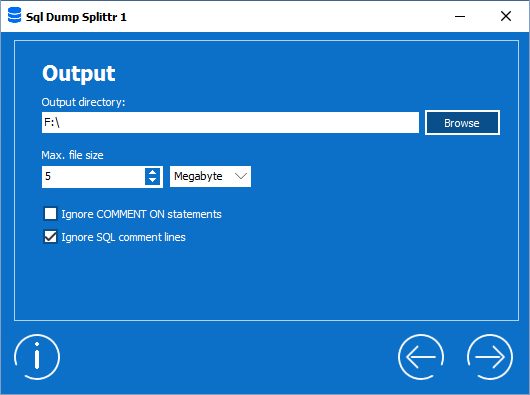Increase max file size with up arrow
This screenshot has height=395, width=530.
[x=152, y=172]
